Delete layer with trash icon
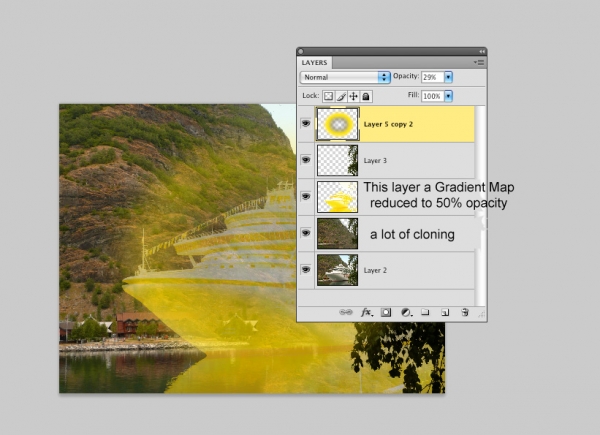The width and height of the screenshot is (600, 435). (x=465, y=312)
